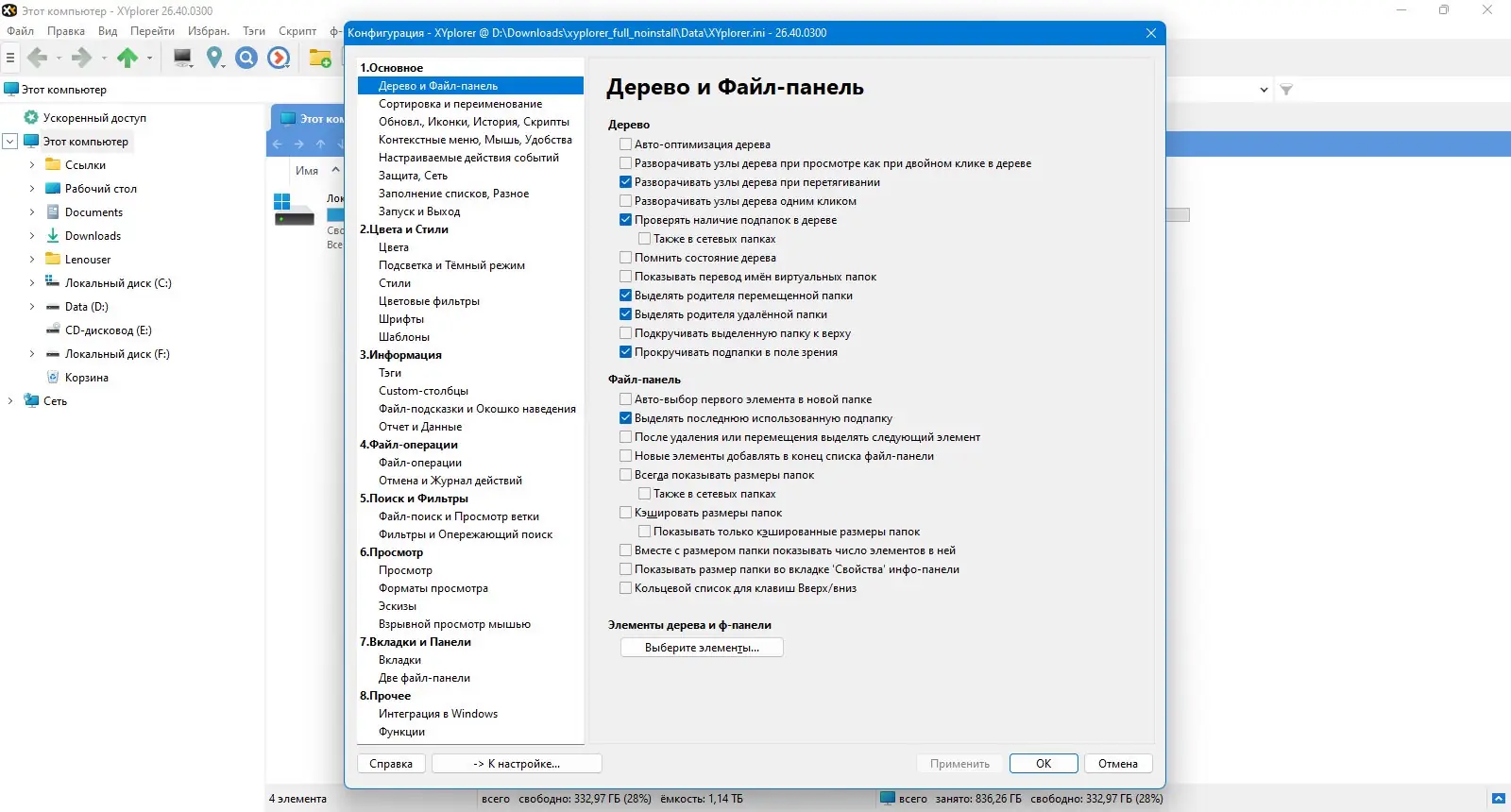Click the Desktop icon in folder tree

point(53,189)
